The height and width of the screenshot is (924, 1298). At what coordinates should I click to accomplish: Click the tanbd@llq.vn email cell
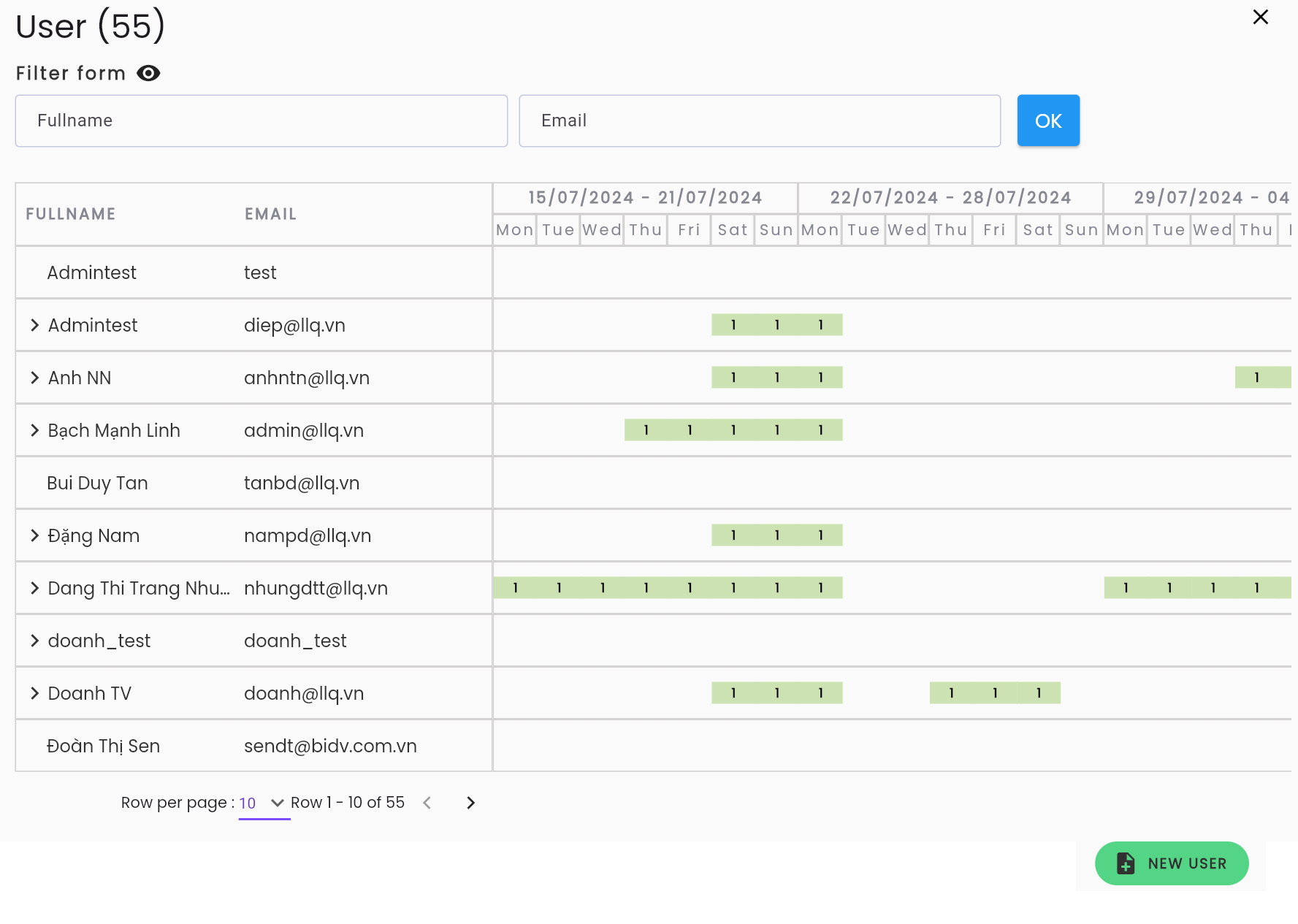point(302,483)
